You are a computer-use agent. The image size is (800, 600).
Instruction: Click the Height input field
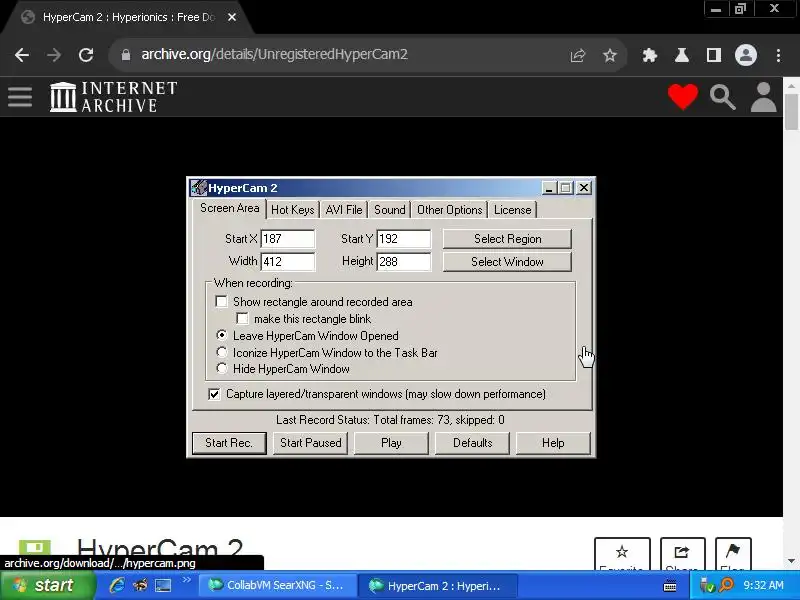click(404, 262)
